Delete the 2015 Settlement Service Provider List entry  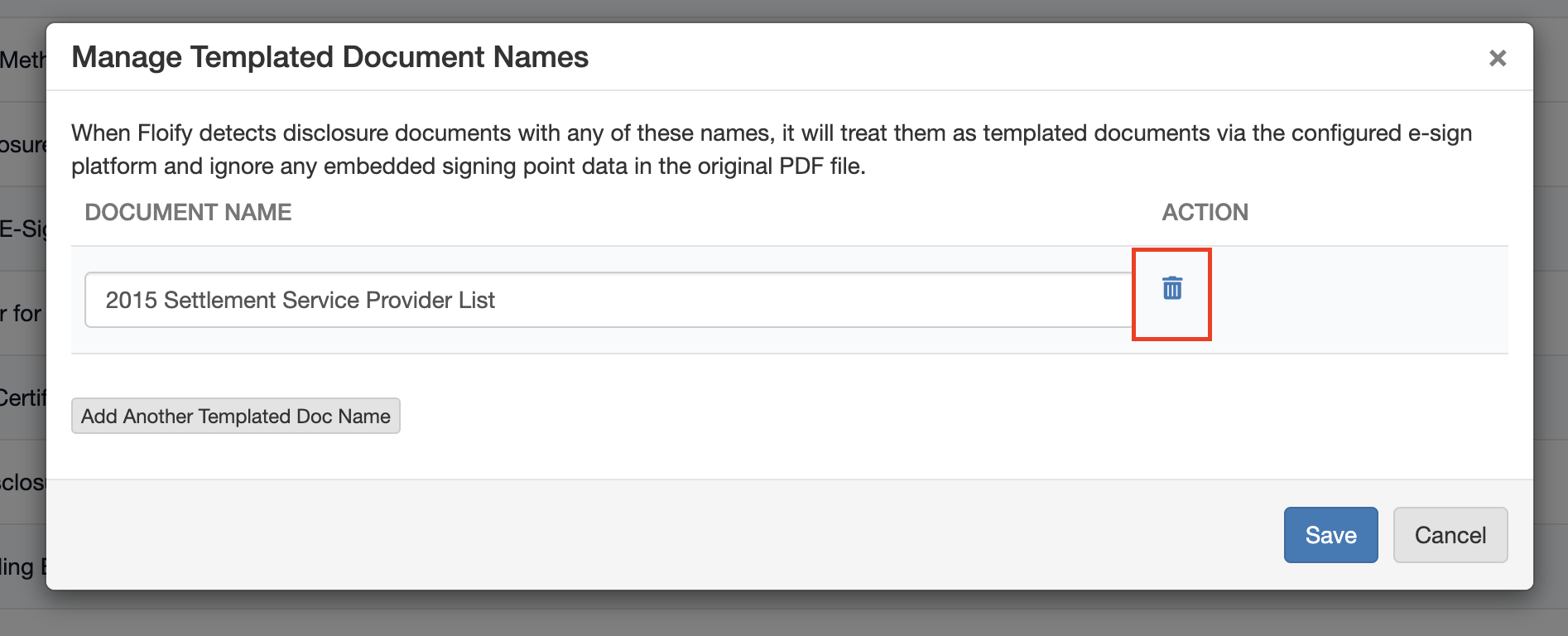pos(1171,289)
